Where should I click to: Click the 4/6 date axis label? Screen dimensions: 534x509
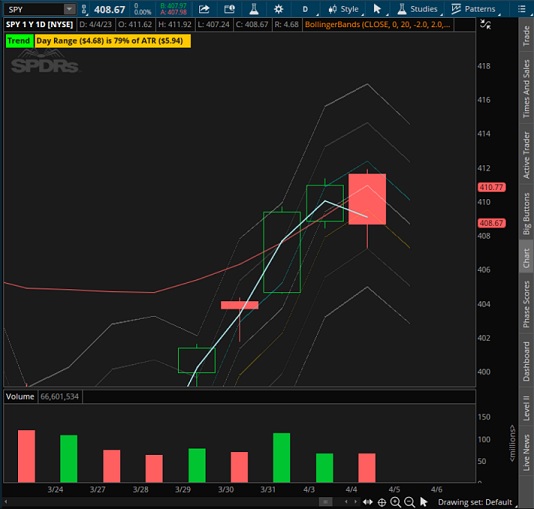(436, 490)
